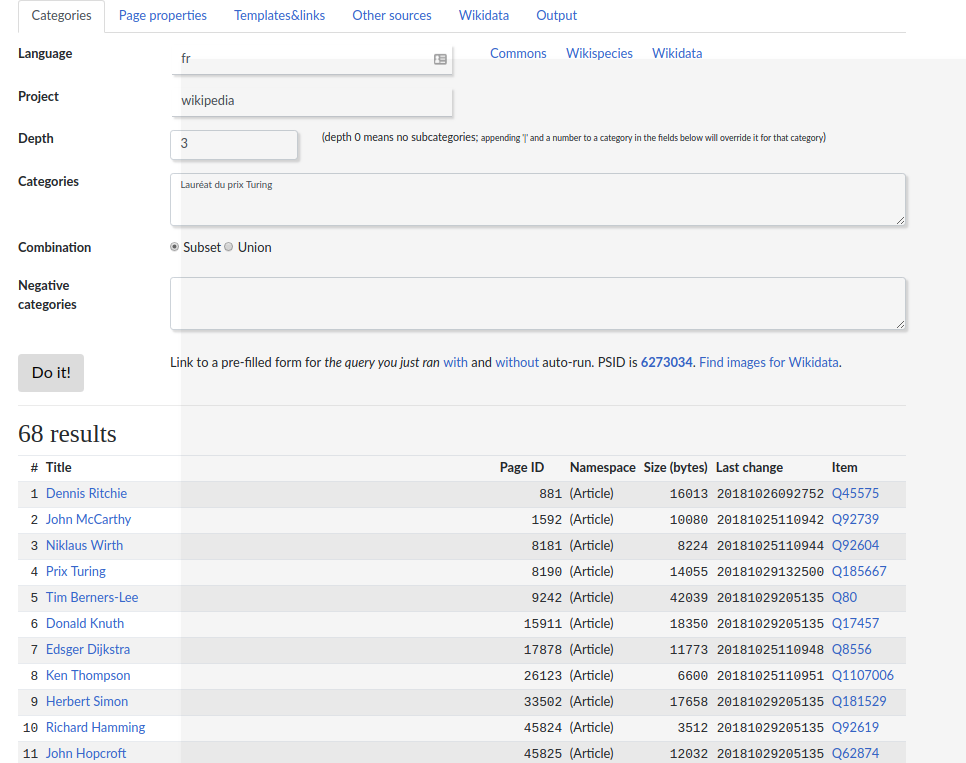The image size is (966, 763).
Task: Go to the Other sources tab
Action: [392, 16]
